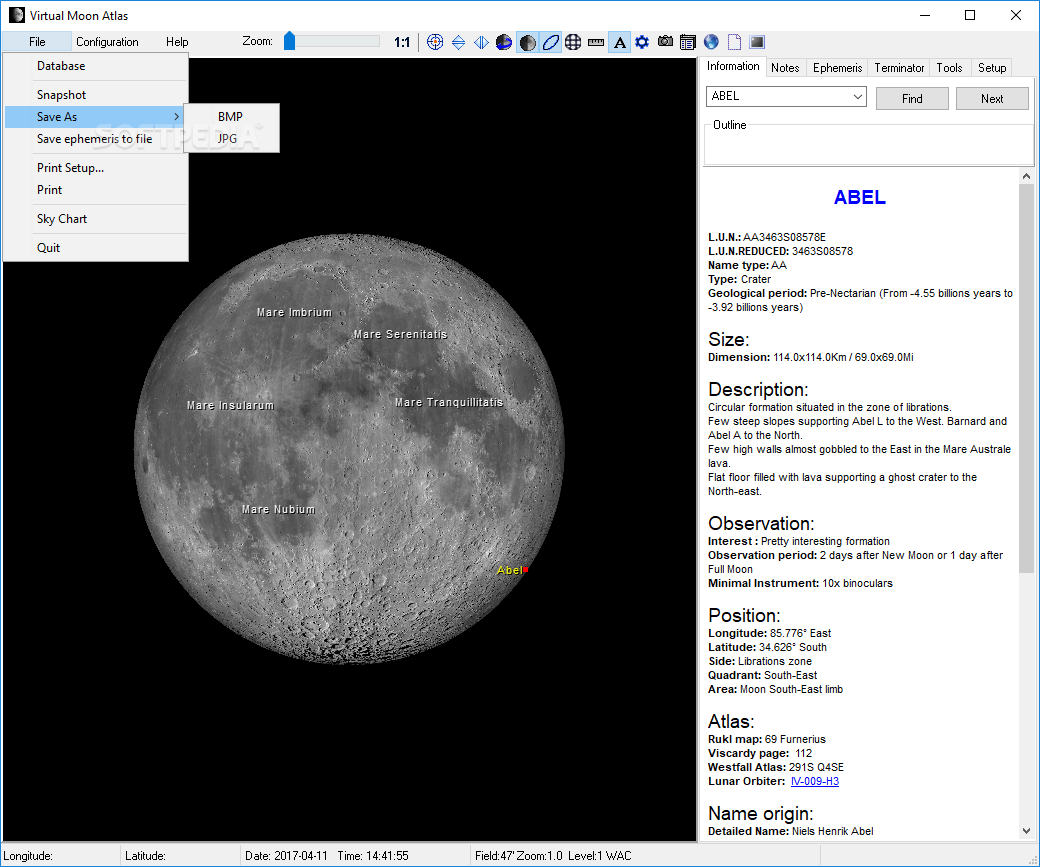Image resolution: width=1040 pixels, height=867 pixels.
Task: Toggle the moon phase display icon
Action: [527, 42]
